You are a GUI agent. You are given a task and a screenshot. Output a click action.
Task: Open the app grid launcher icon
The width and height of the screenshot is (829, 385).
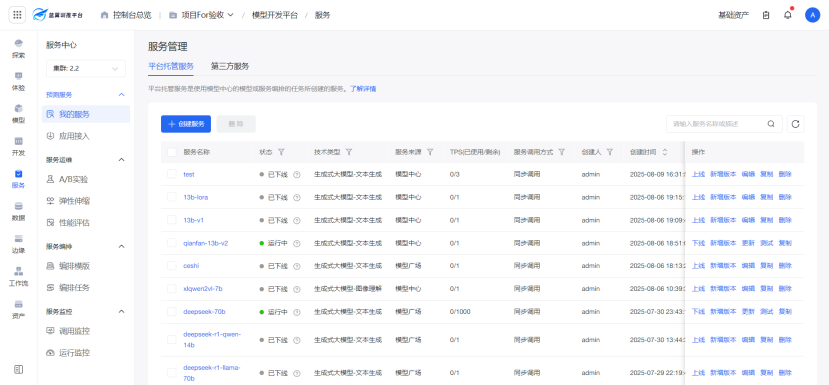tap(17, 15)
